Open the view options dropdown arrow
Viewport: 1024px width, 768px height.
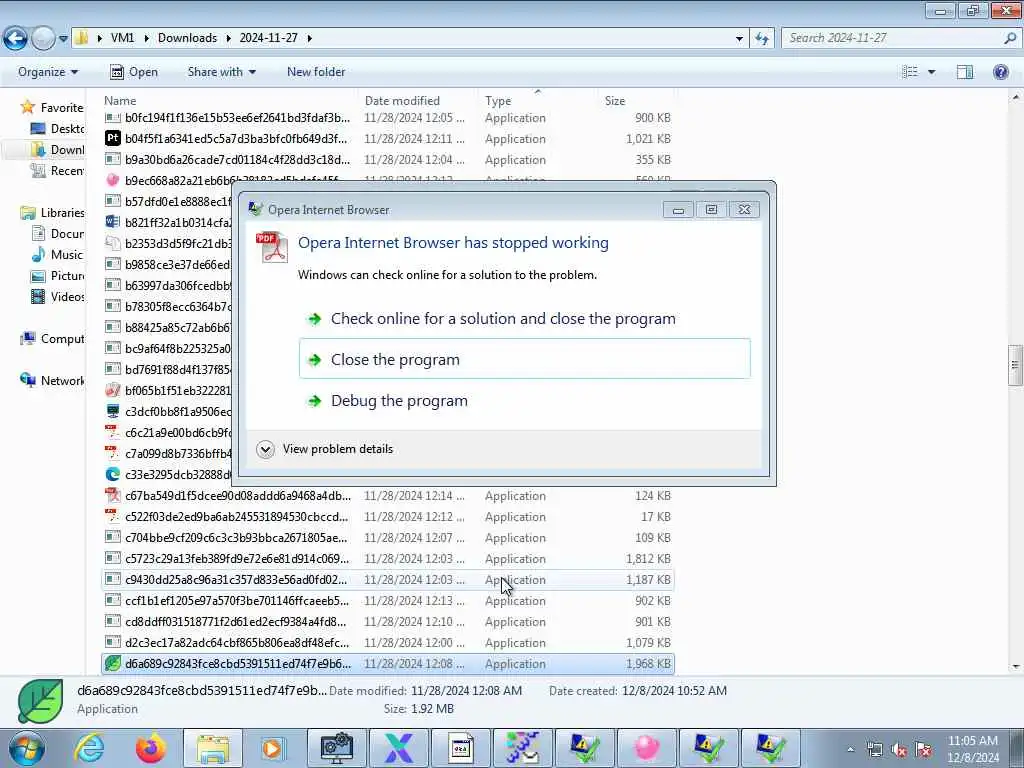pyautogui.click(x=931, y=72)
